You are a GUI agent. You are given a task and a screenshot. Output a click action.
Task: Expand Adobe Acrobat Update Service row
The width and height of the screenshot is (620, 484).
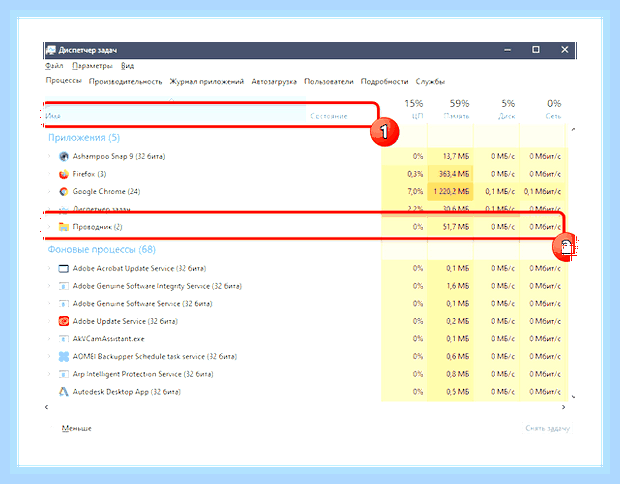[x=49, y=268]
